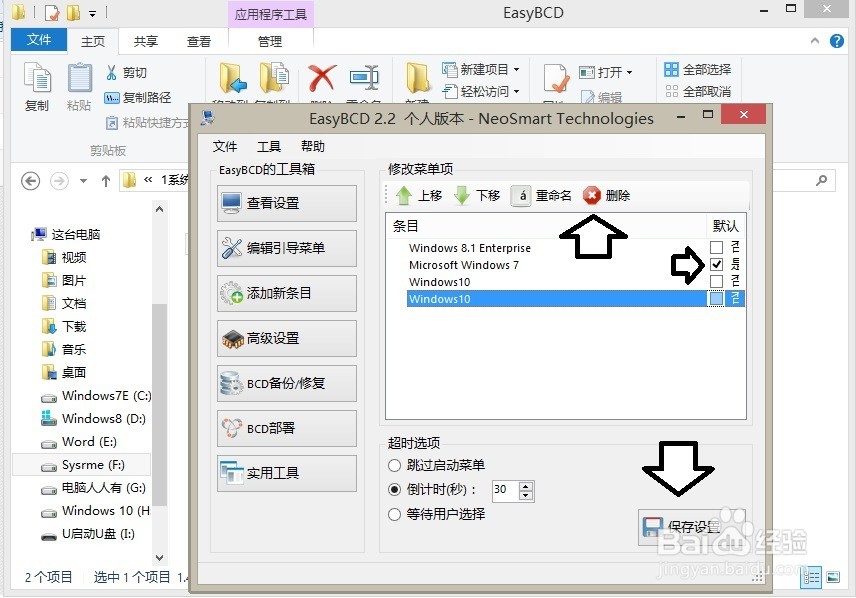The image size is (856, 598).
Task: Decrease the countdown seconds stepper
Action: point(526,495)
